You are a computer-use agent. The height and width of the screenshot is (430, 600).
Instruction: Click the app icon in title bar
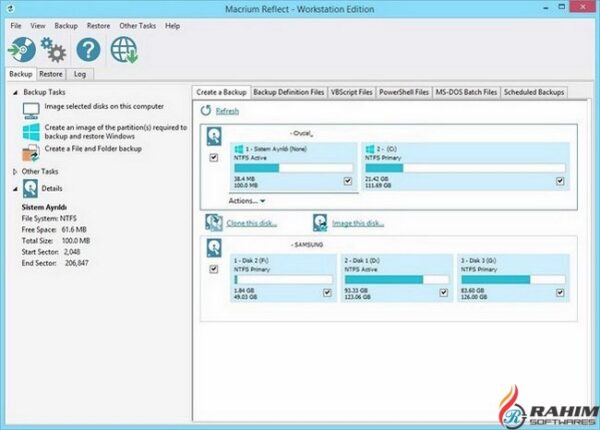point(11,8)
